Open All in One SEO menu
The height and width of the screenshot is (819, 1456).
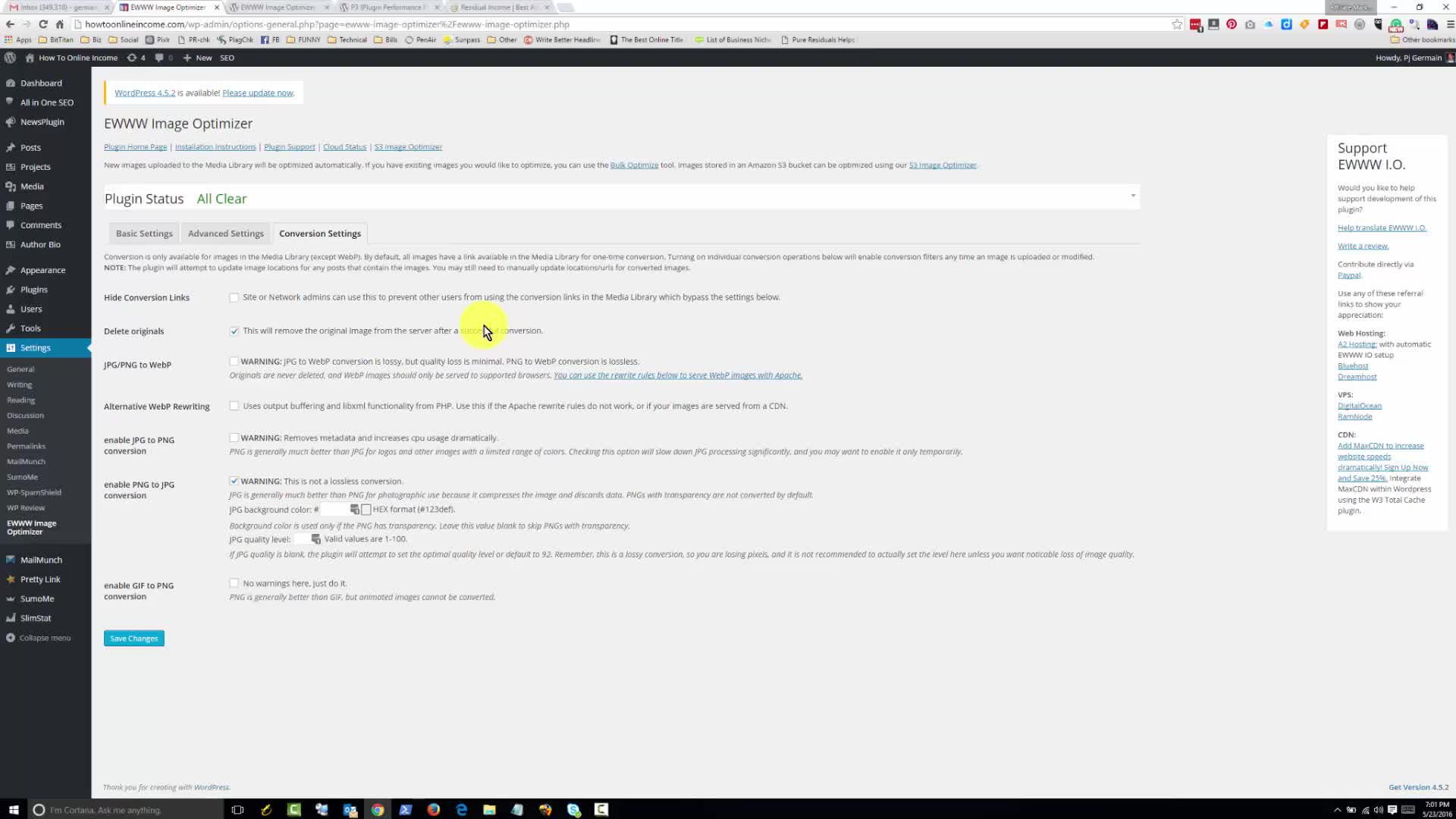(x=46, y=102)
